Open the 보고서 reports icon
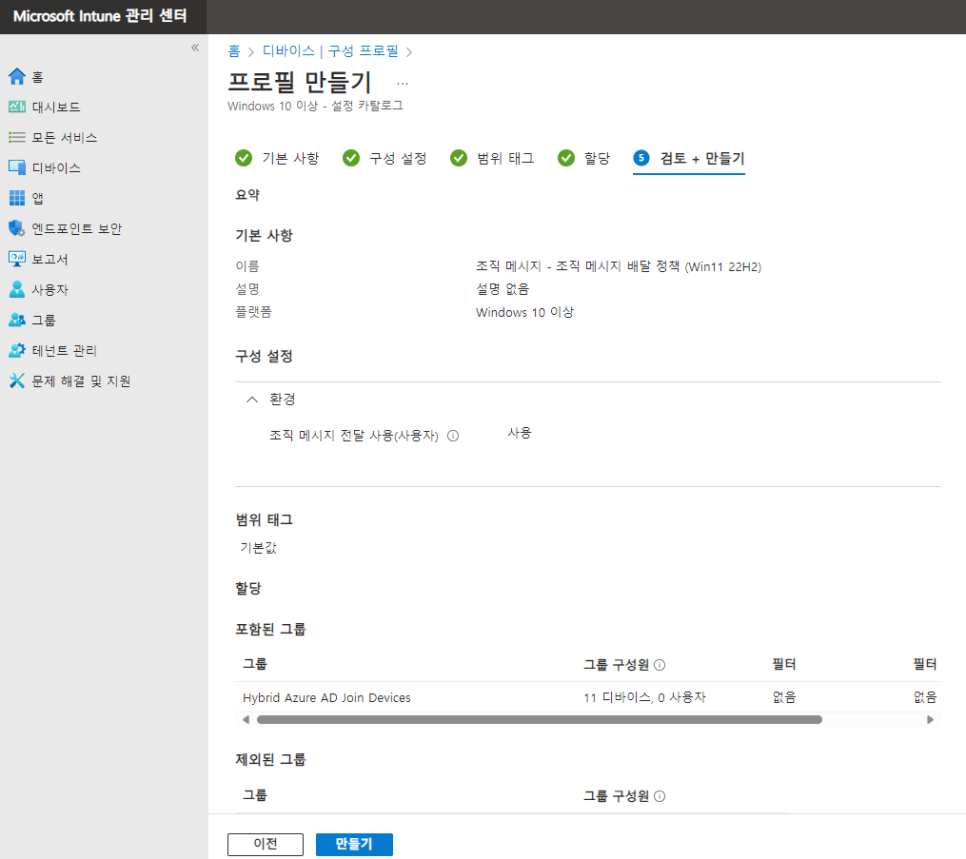966x859 pixels. (x=17, y=258)
